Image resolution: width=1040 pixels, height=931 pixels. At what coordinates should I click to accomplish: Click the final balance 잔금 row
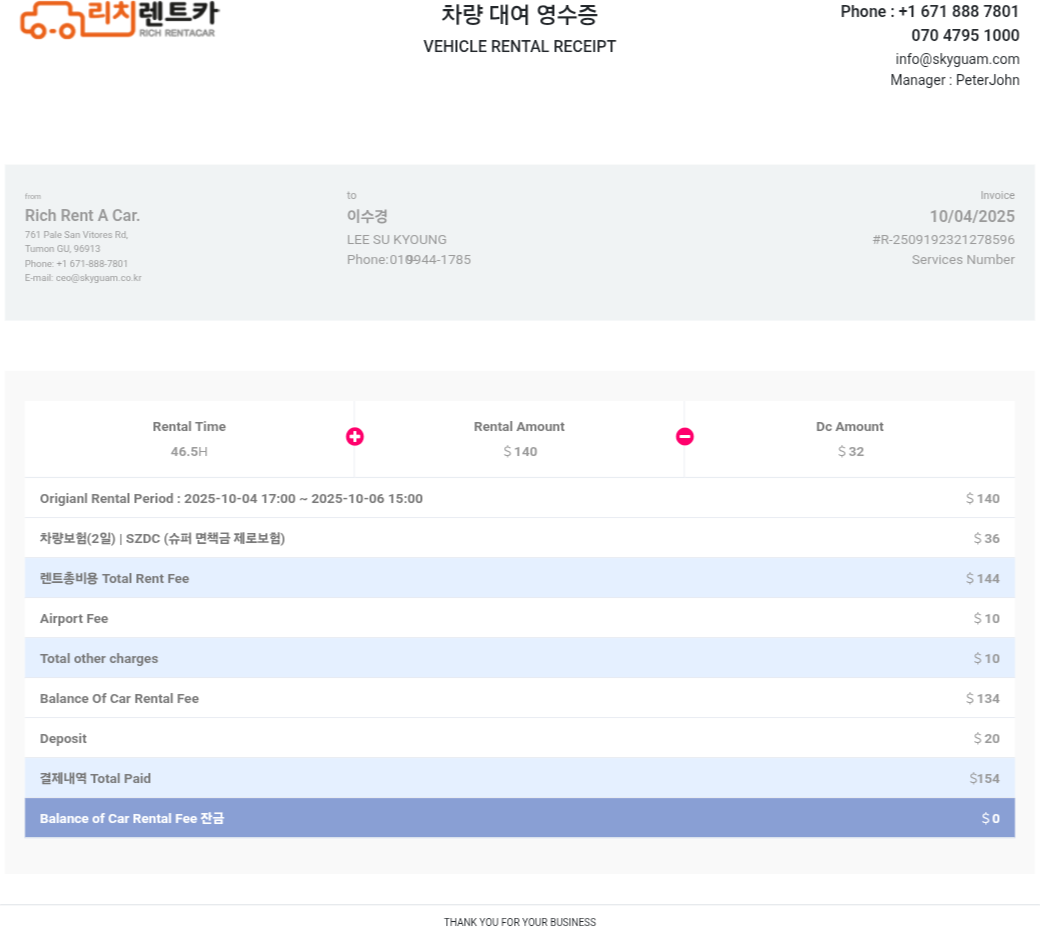(519, 818)
